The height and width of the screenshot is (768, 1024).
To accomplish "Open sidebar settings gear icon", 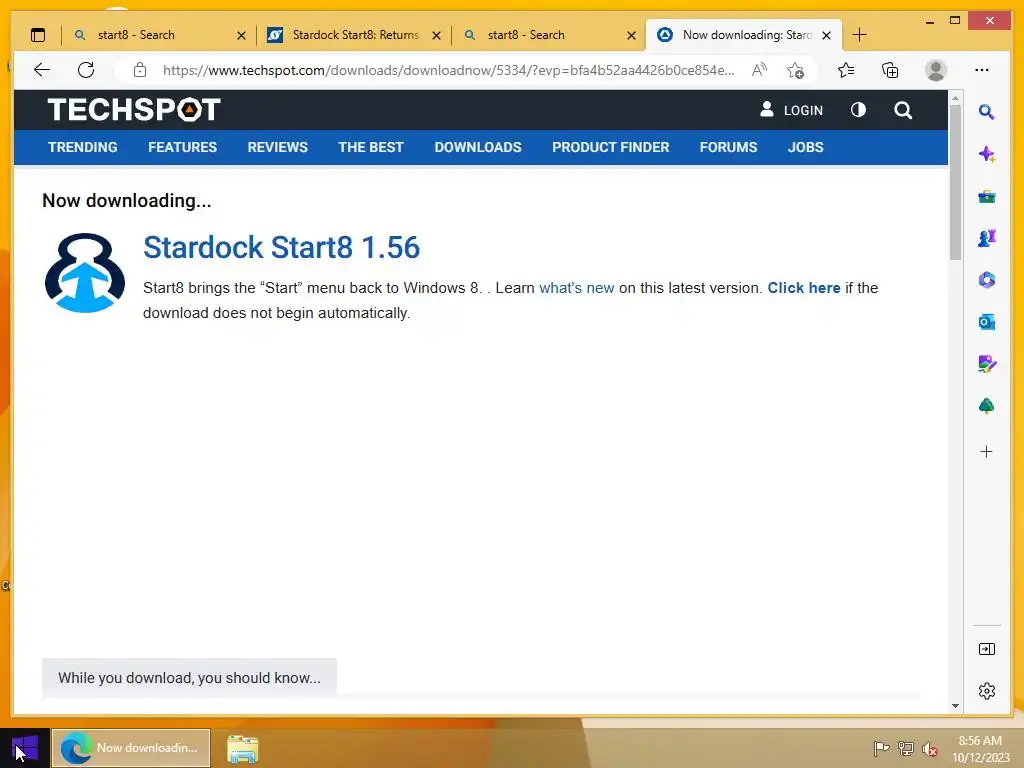I will [987, 691].
